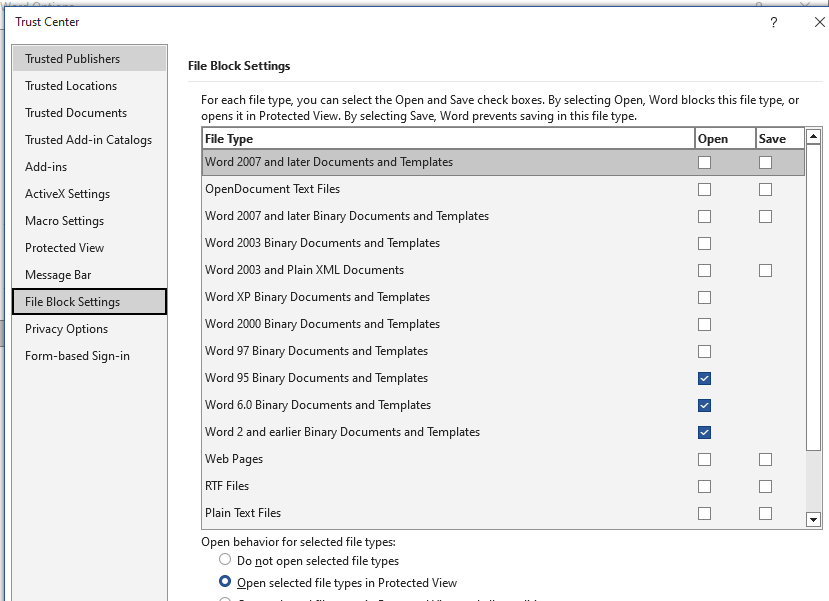The height and width of the screenshot is (601, 829).
Task: Uncheck Open for Word 95 Binary Documents
Action: click(704, 378)
